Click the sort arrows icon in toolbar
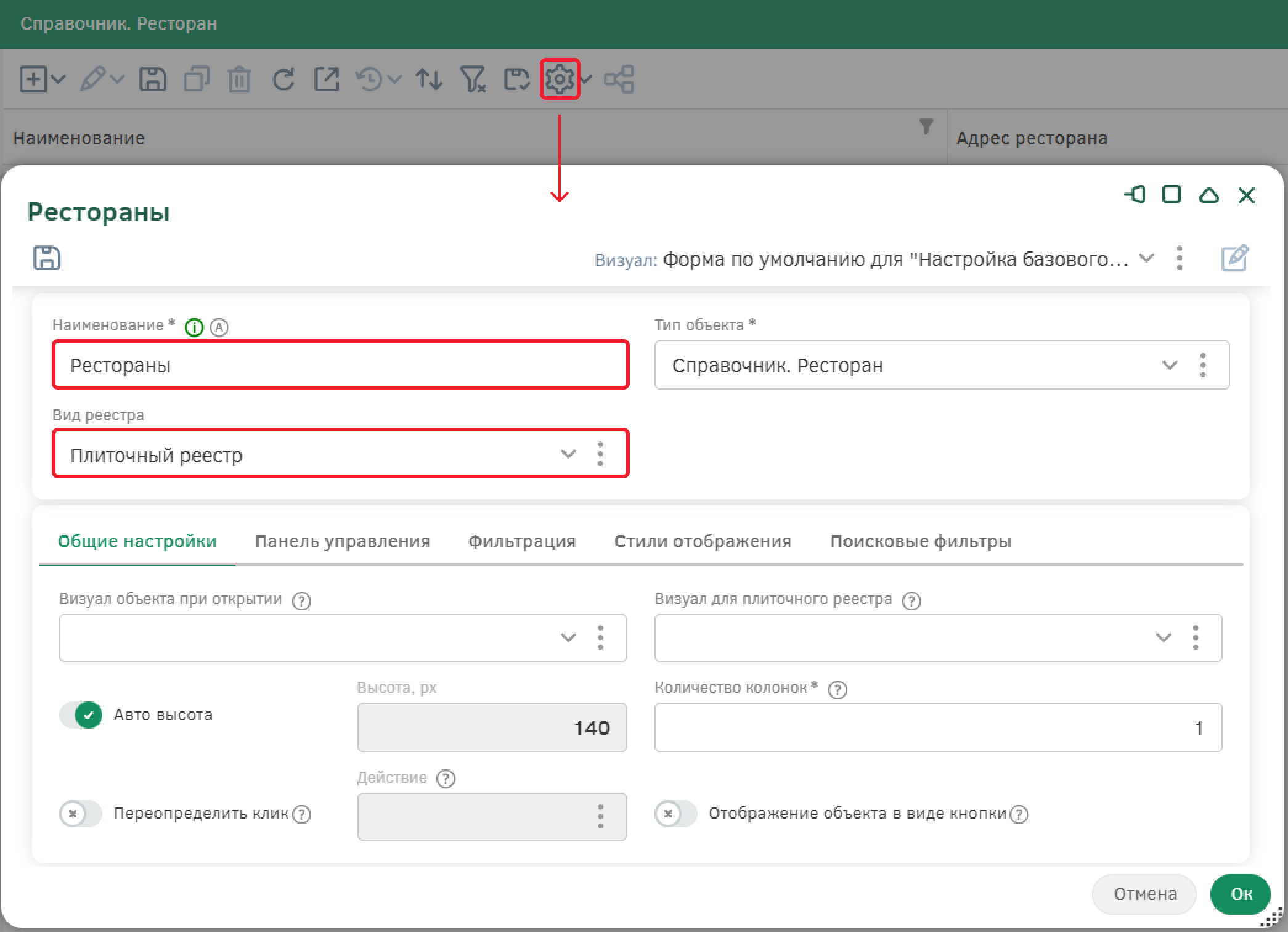 pos(429,80)
